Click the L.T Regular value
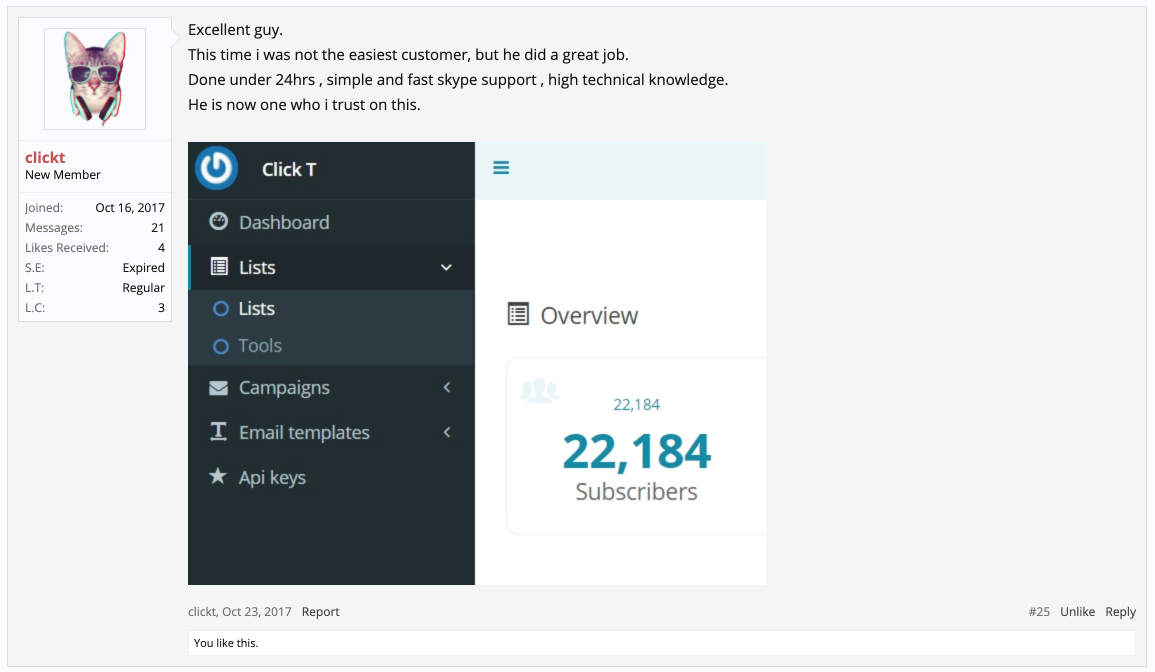Image resolution: width=1155 pixels, height=672 pixels. (144, 287)
